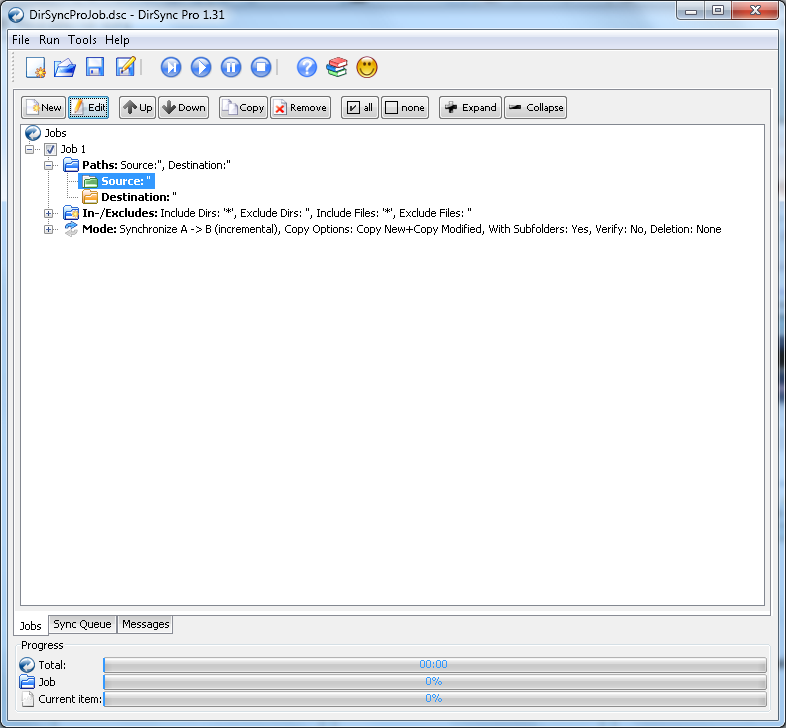Open the Help menu
Viewport: 786px width, 728px height.
pyautogui.click(x=117, y=40)
